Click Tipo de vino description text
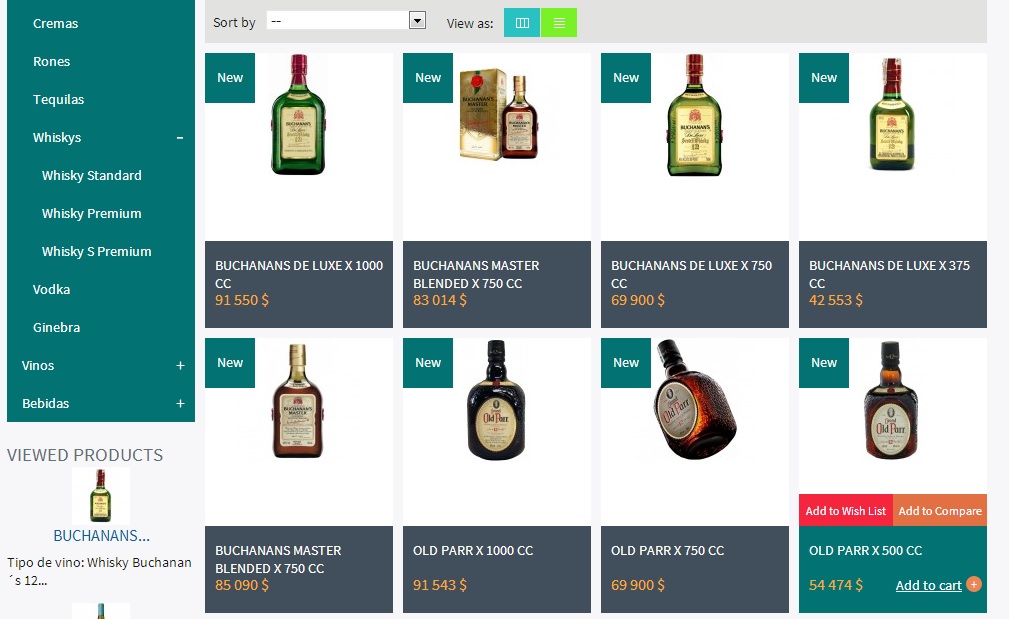 [x=99, y=571]
